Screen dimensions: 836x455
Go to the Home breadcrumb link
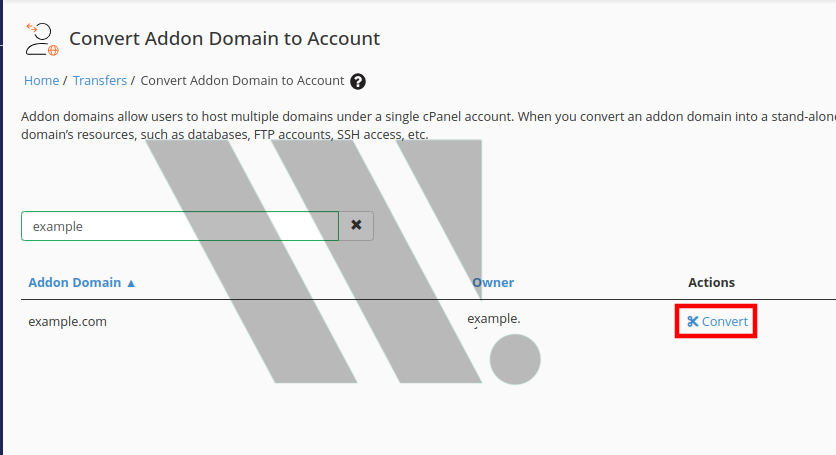click(42, 81)
